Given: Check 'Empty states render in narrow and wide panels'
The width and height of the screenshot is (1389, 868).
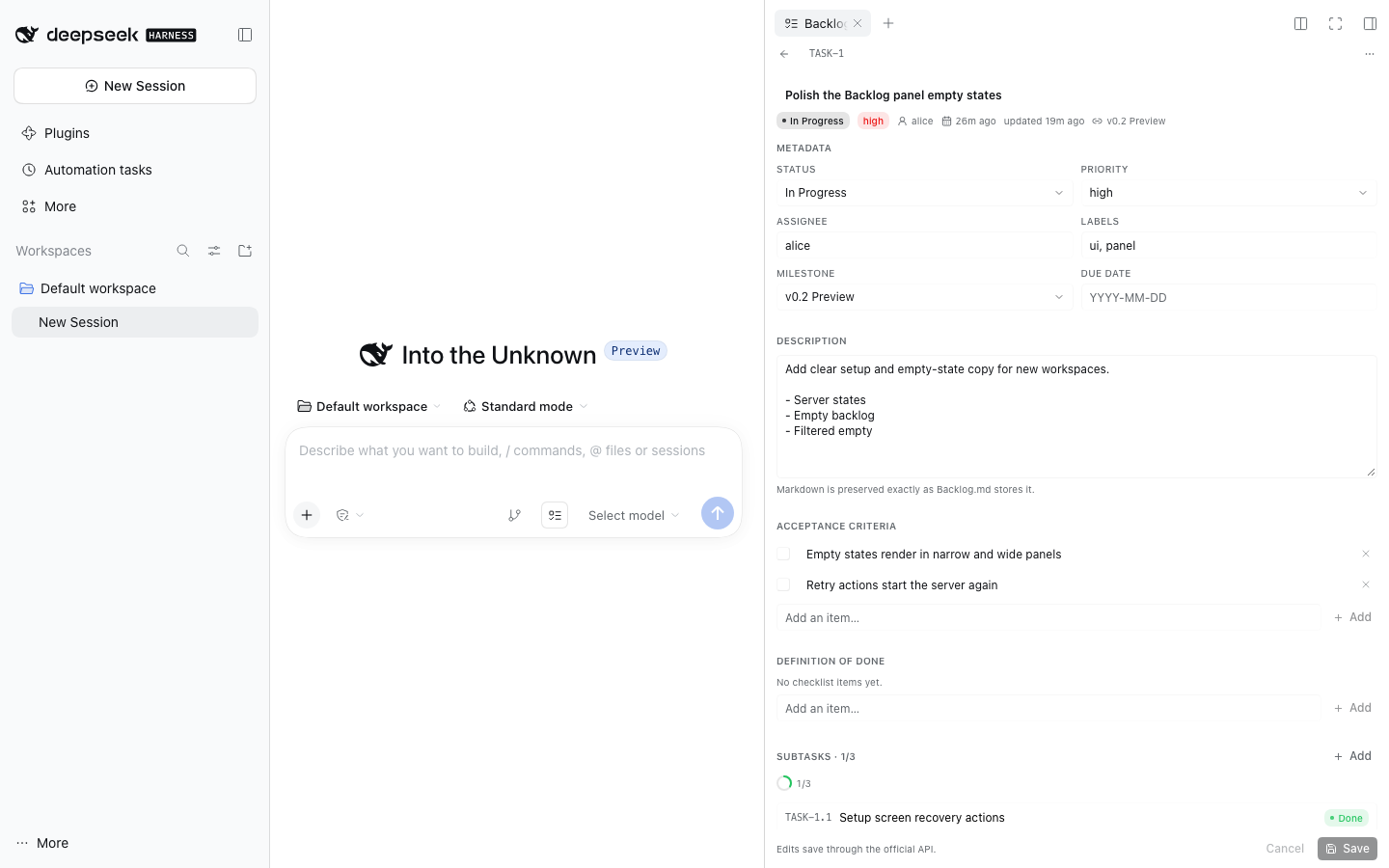Looking at the screenshot, I should click(783, 554).
